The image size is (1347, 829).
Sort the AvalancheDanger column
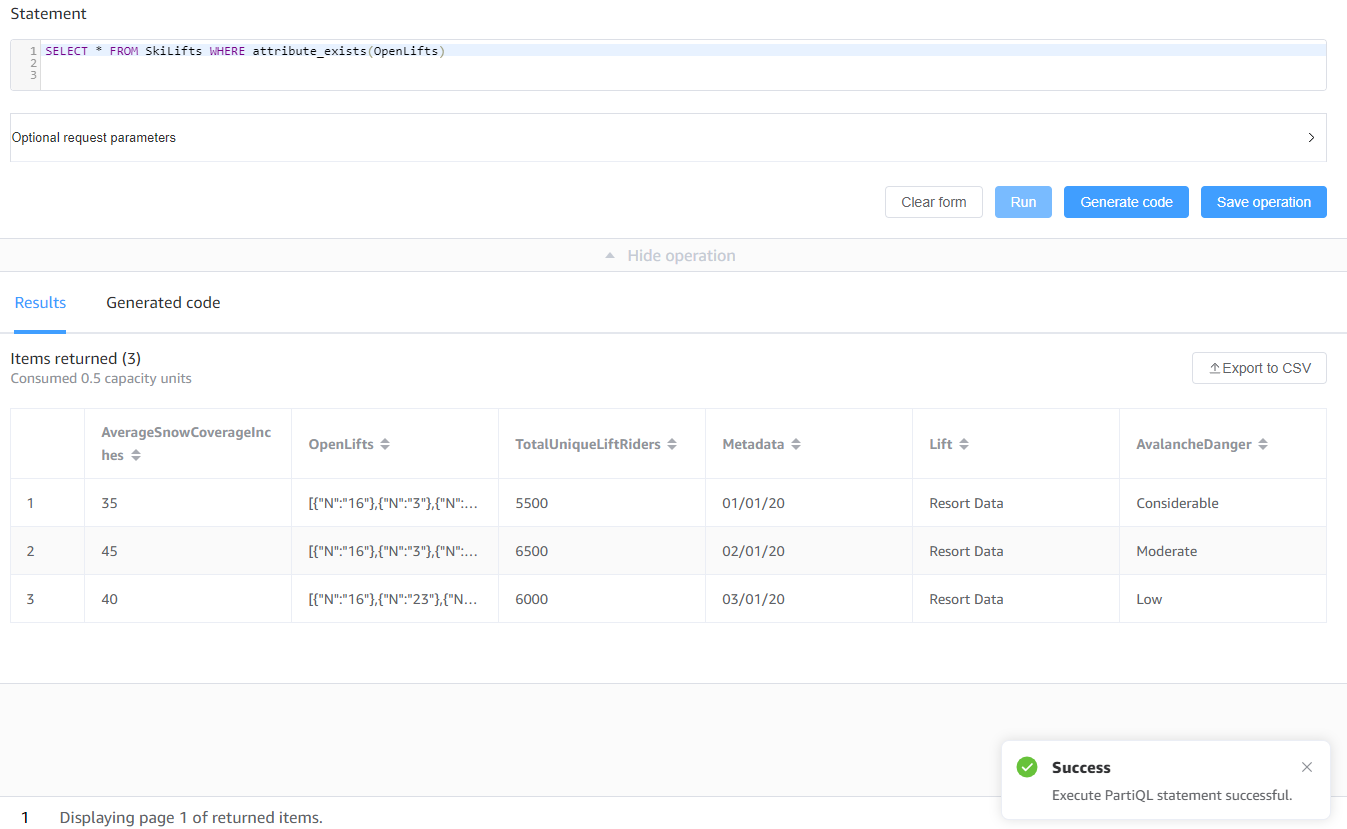coord(1260,444)
